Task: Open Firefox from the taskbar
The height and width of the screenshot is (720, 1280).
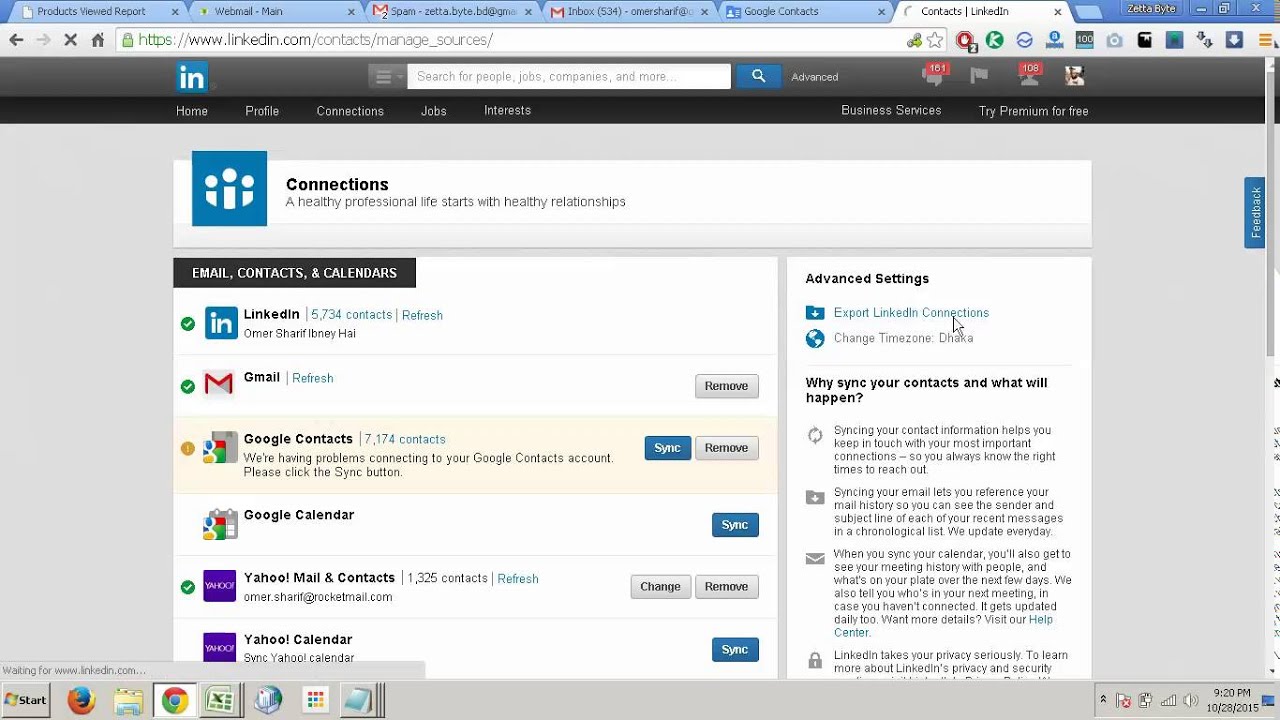Action: tap(81, 701)
